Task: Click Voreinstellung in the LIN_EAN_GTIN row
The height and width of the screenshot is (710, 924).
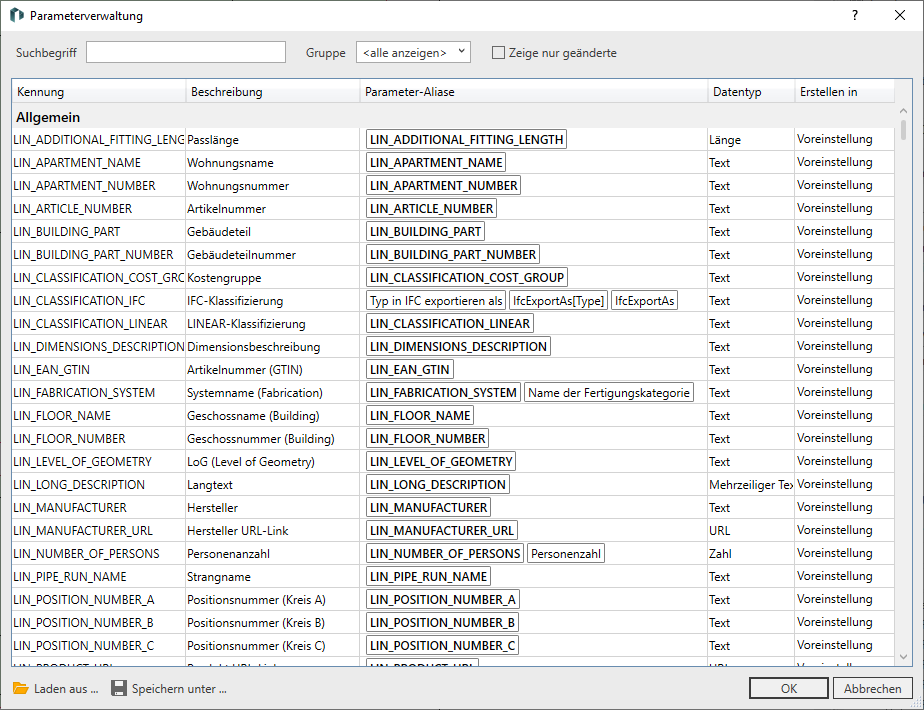Action: [x=834, y=369]
